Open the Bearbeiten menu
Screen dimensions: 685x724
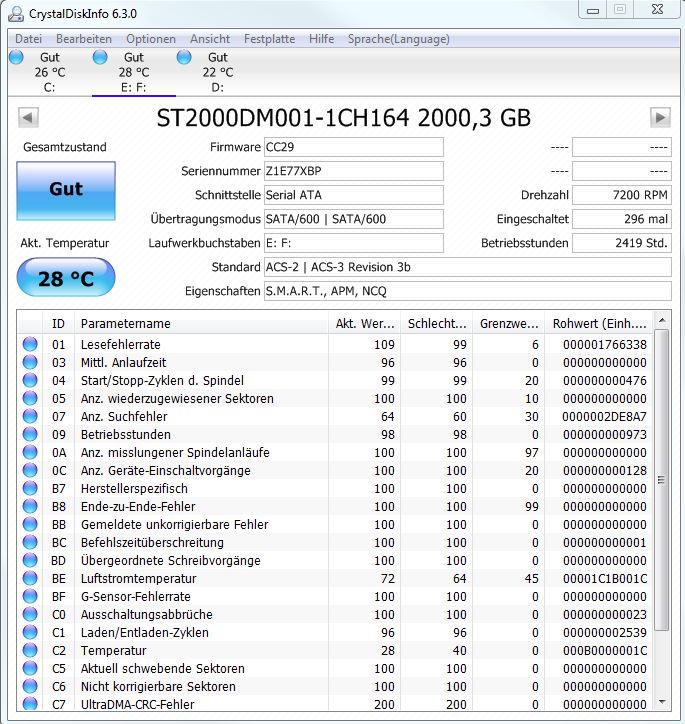click(x=84, y=39)
